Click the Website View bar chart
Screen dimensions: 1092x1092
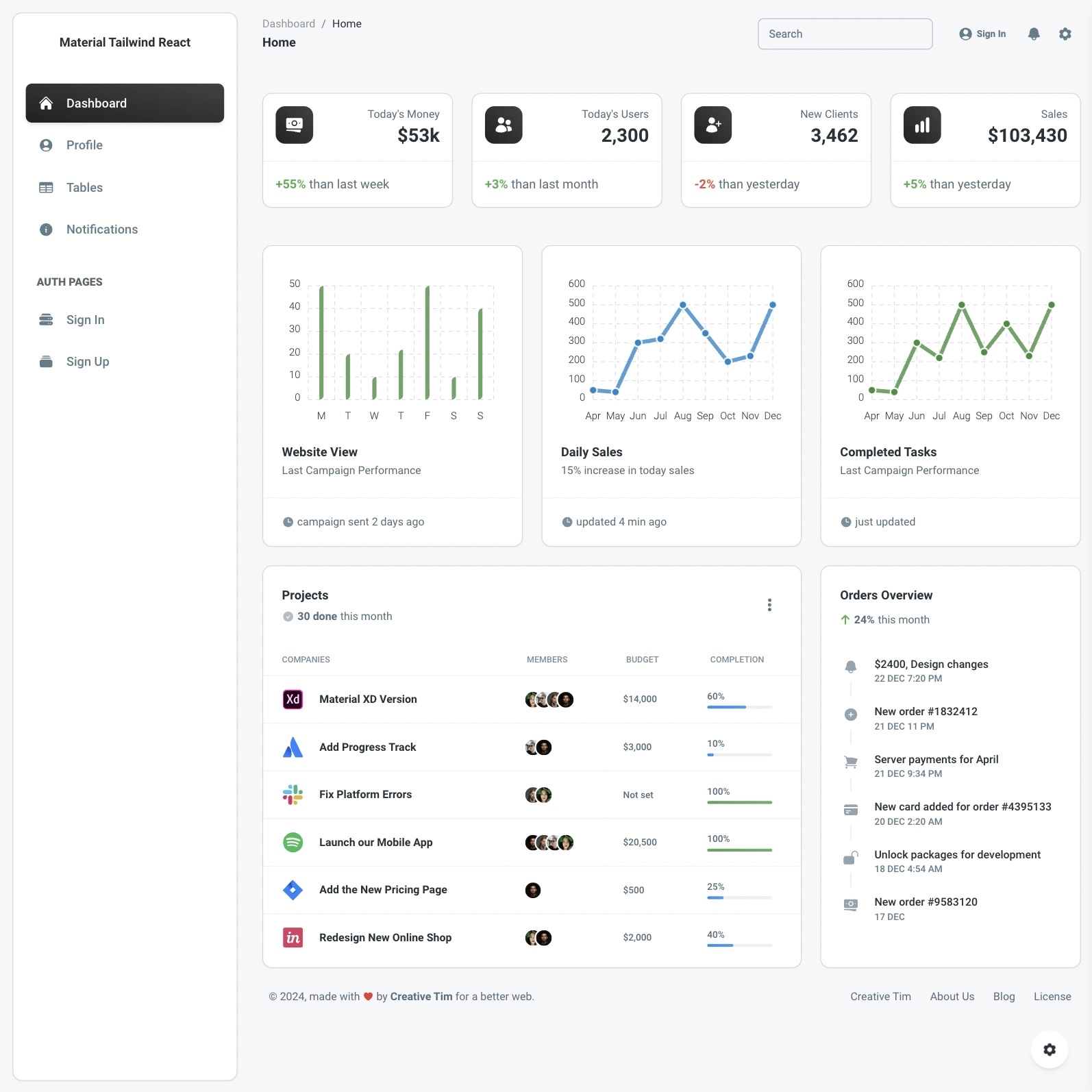click(392, 349)
